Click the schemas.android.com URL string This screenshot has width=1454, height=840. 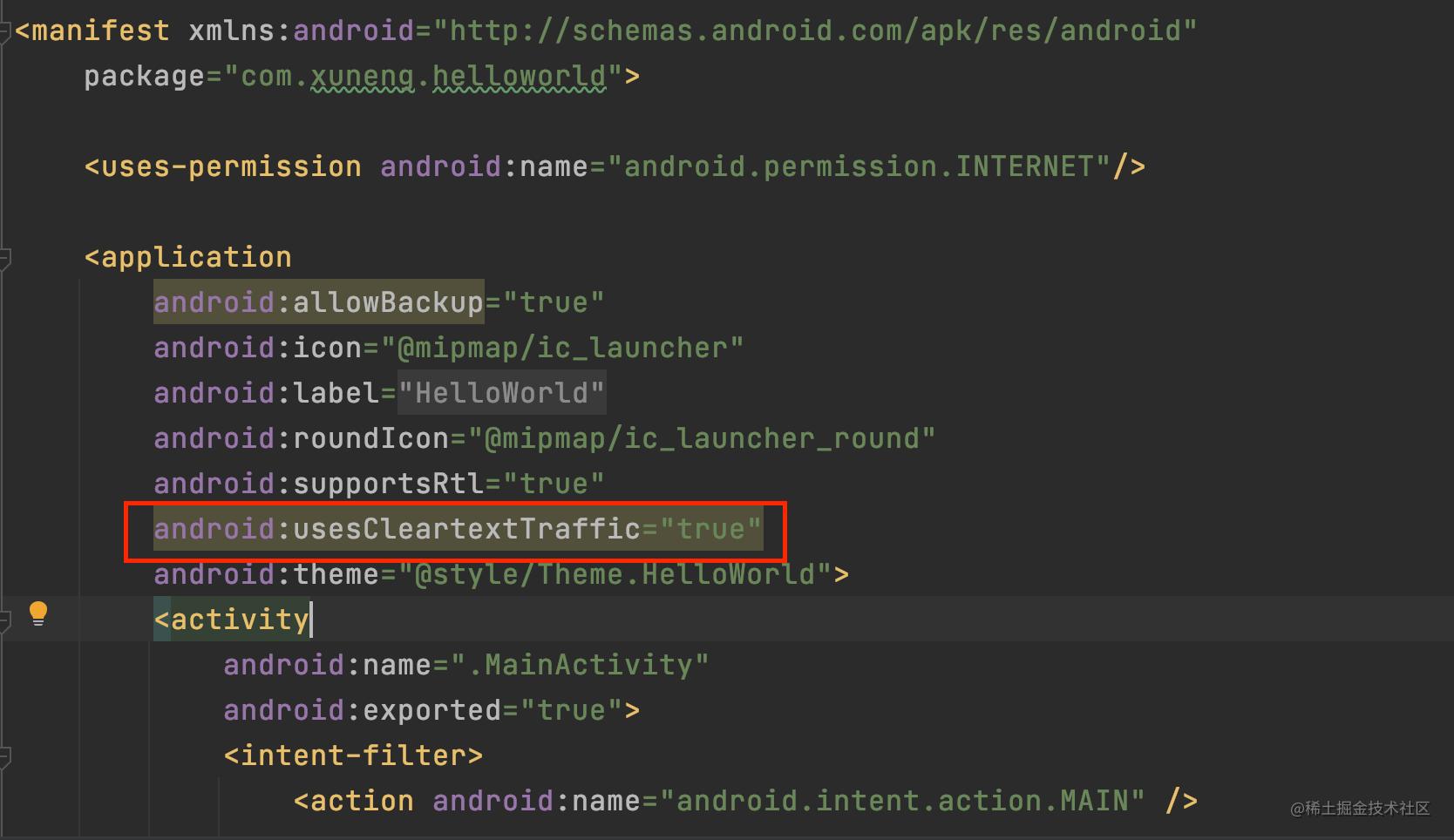pyautogui.click(x=814, y=30)
